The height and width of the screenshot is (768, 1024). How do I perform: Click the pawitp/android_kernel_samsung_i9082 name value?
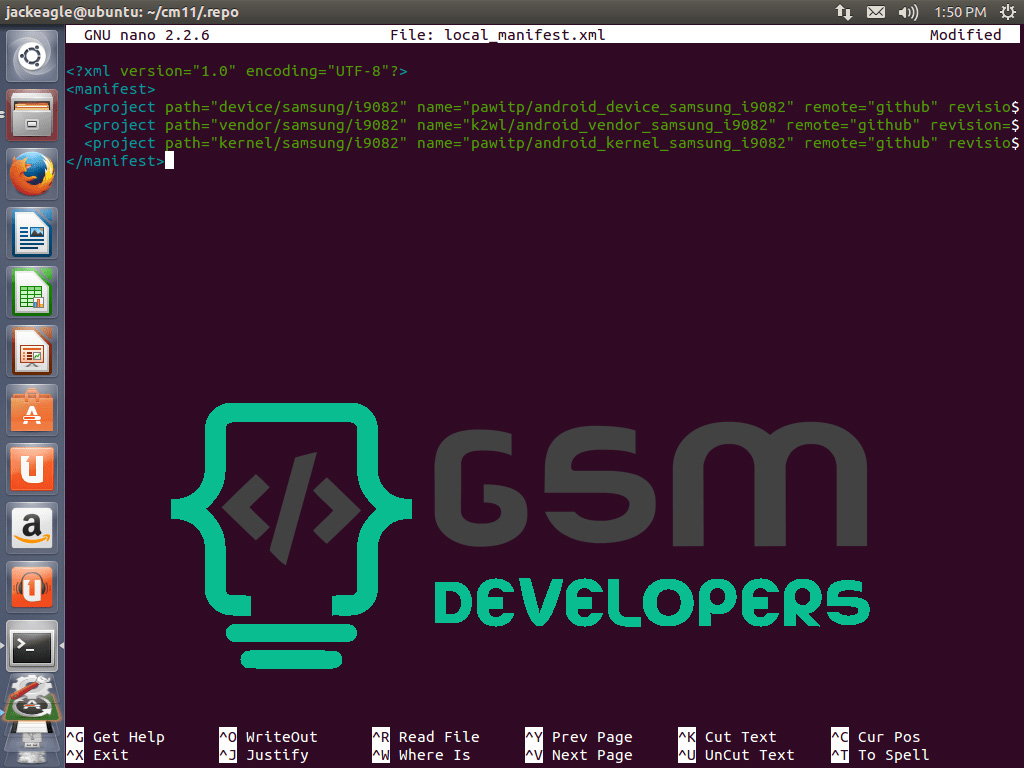(628, 143)
